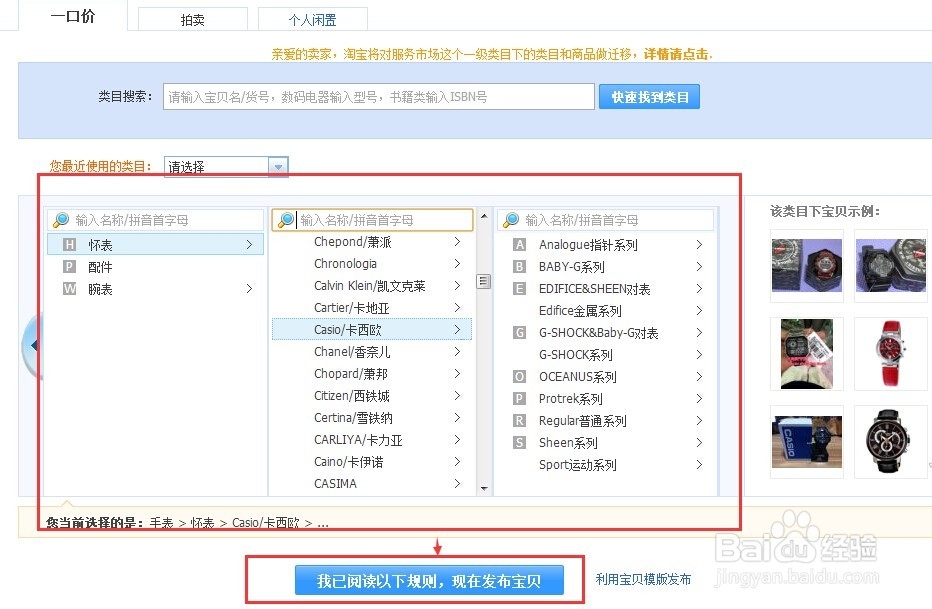932x609 pixels.
Task: Open black chronograph watch thumbnail
Action: tap(891, 441)
